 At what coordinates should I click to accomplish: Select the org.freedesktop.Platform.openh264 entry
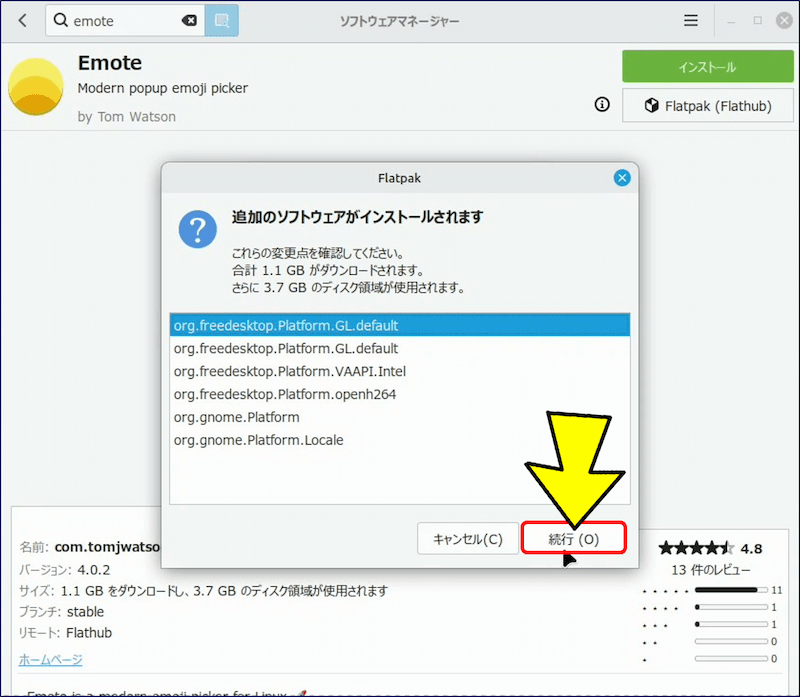click(285, 394)
